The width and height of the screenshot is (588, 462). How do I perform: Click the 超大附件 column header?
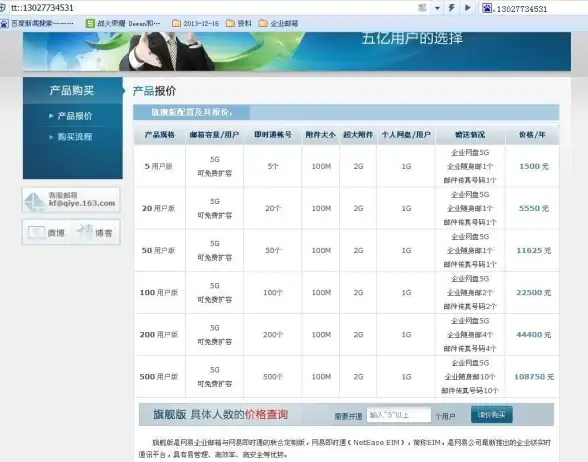358,135
